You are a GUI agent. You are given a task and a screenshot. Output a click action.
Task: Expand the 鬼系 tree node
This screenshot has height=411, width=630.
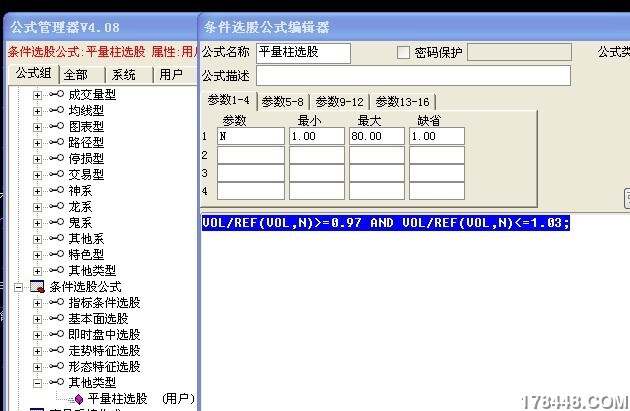coord(37,223)
